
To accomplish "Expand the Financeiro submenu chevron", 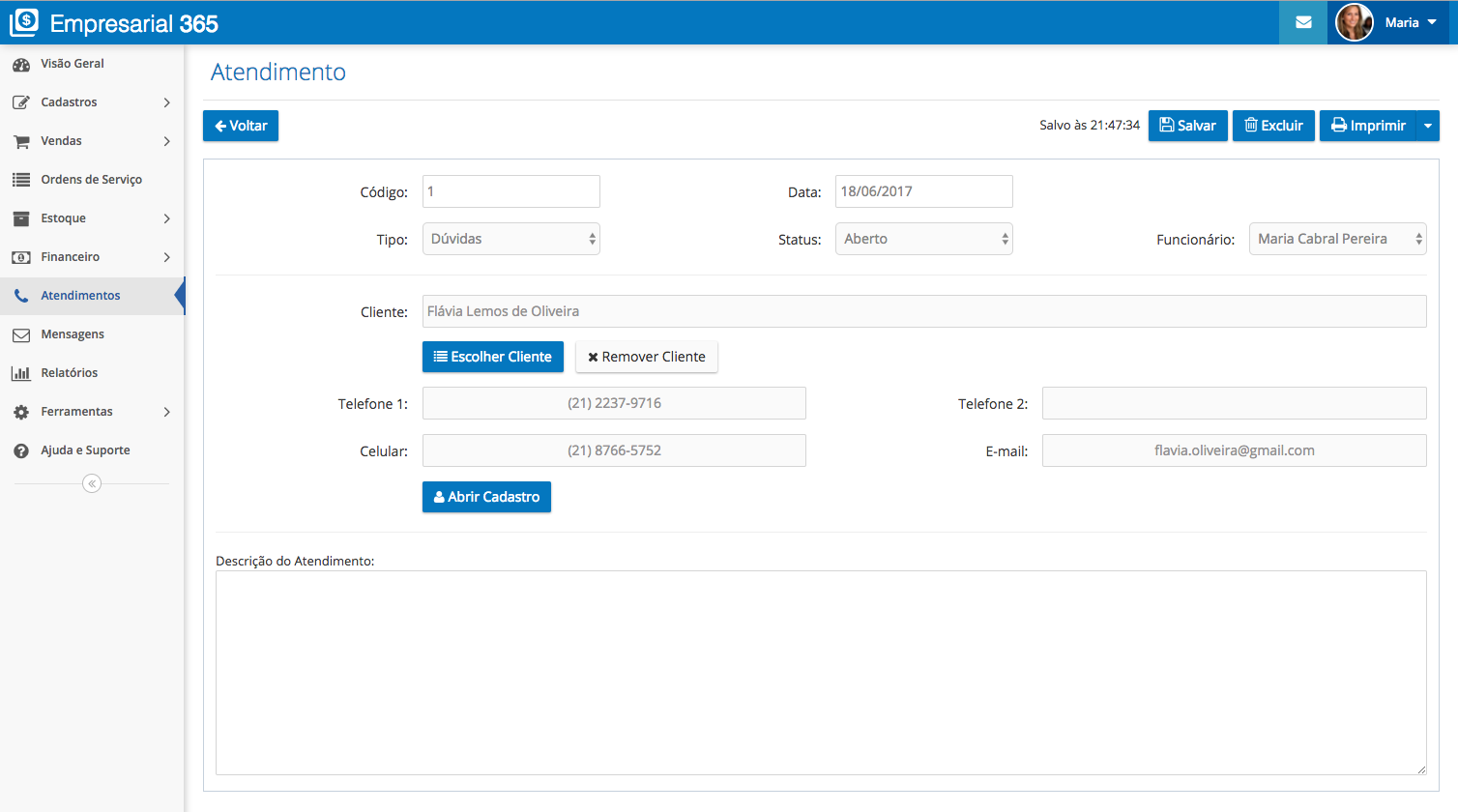I will coord(166,257).
